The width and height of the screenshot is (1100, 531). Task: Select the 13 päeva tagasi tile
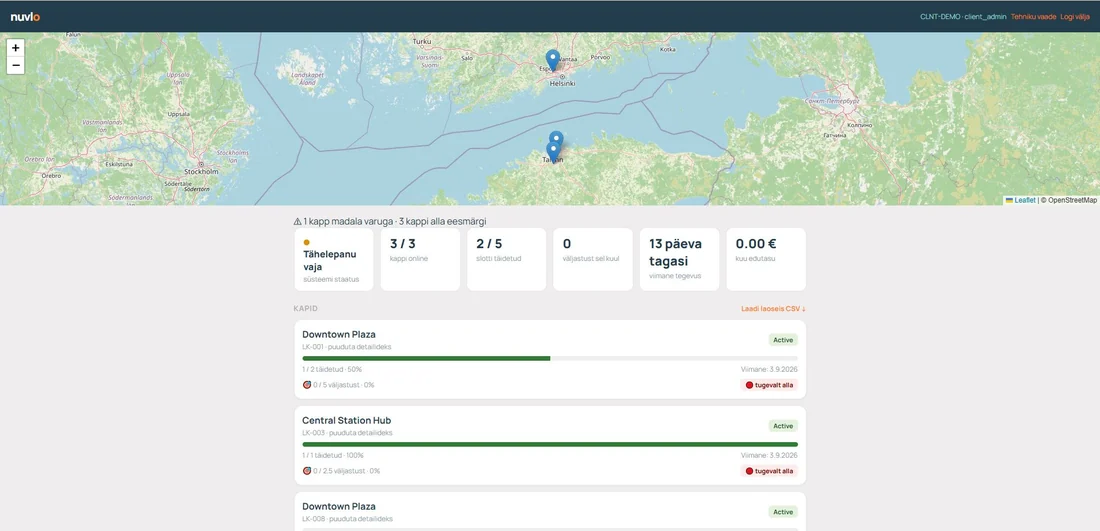coord(680,259)
